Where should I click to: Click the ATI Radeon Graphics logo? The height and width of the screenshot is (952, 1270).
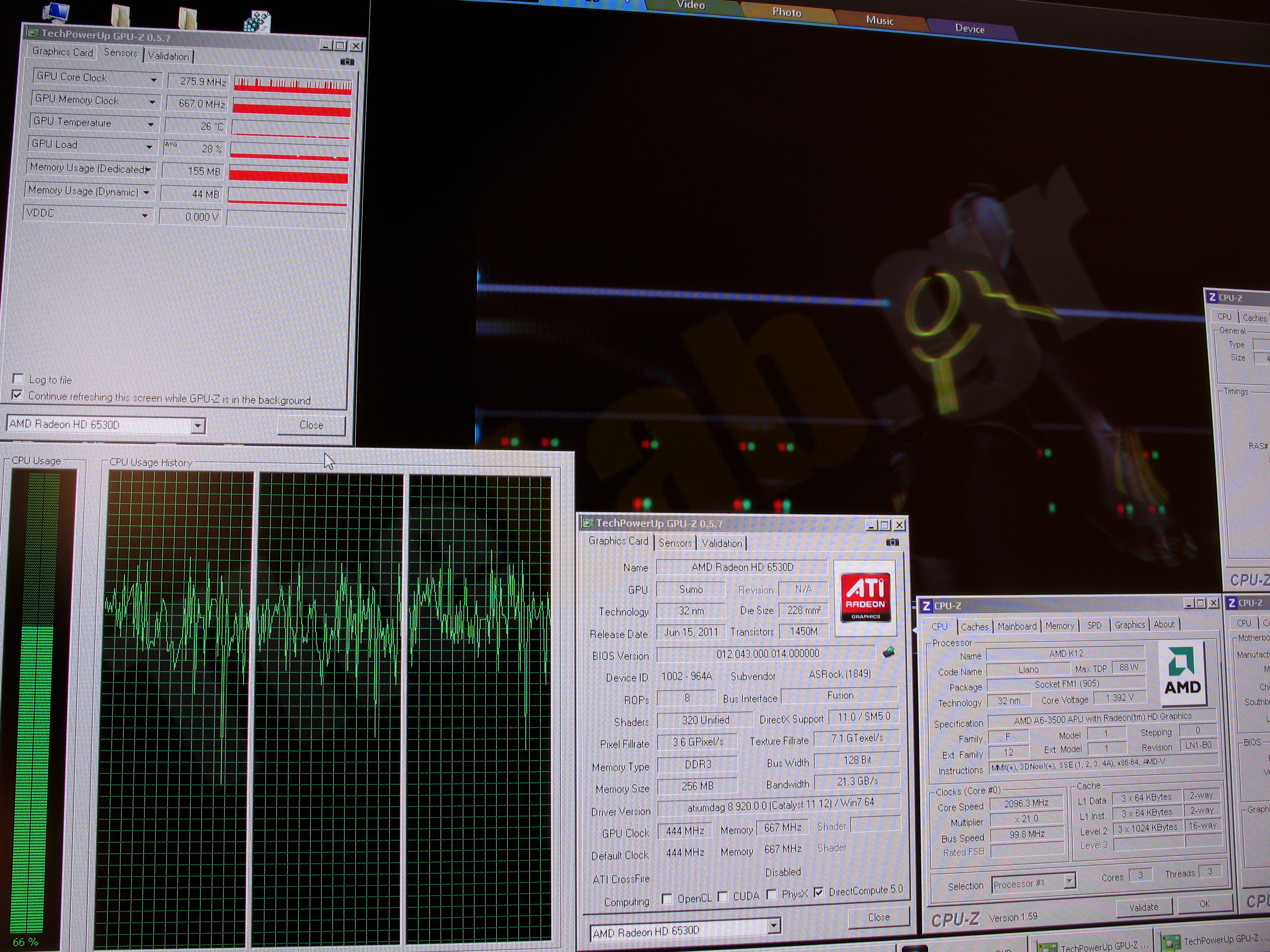[865, 597]
